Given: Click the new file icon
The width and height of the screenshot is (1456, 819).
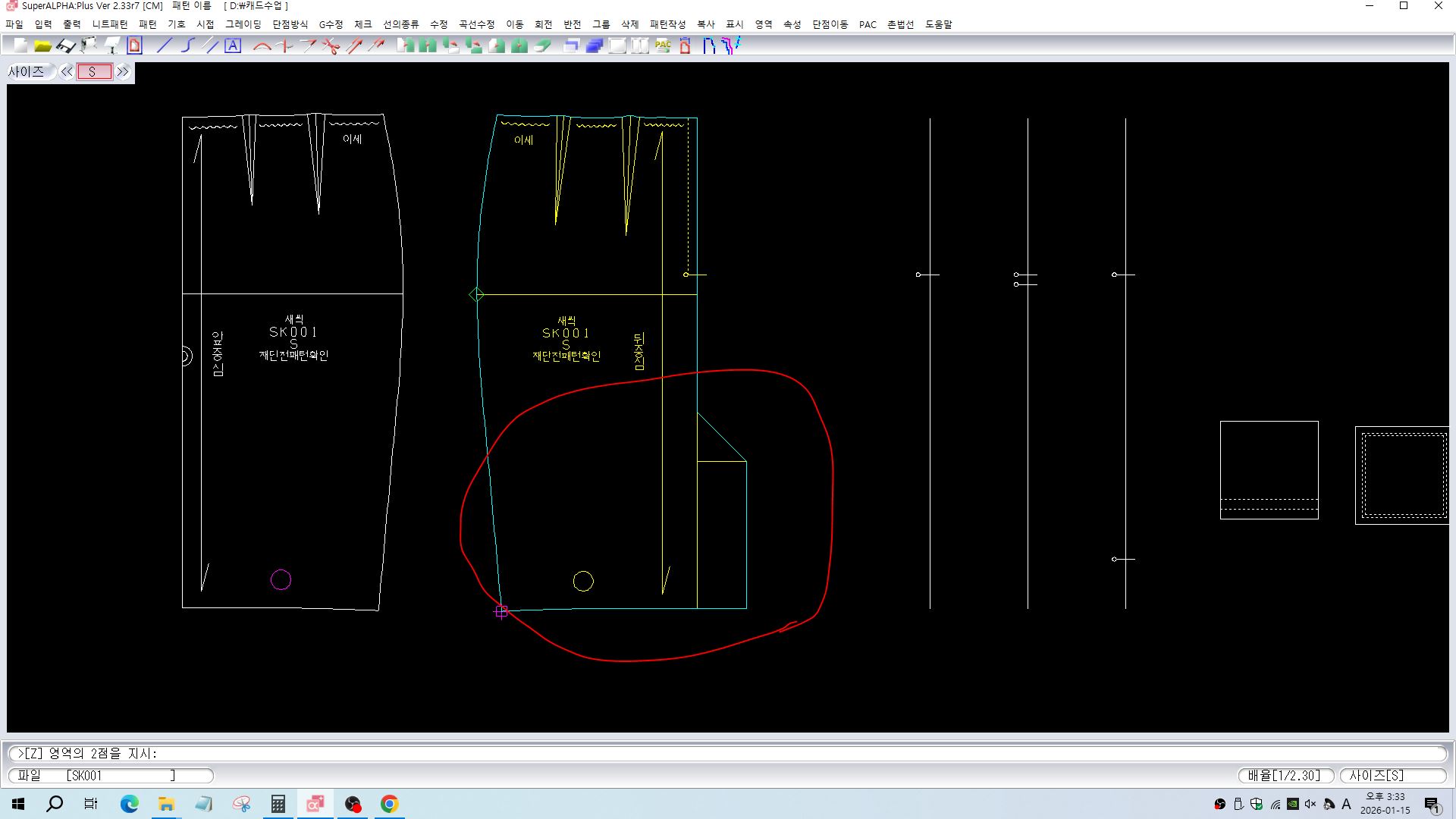Looking at the screenshot, I should (x=20, y=46).
